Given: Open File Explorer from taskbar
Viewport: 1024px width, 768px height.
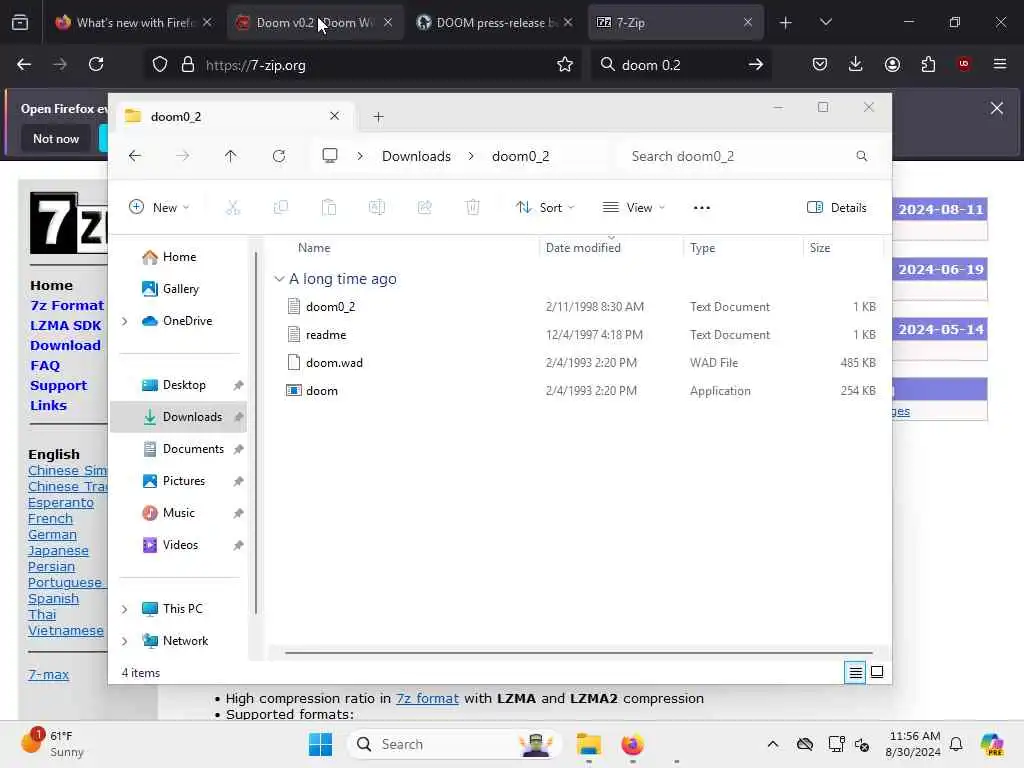Looking at the screenshot, I should coord(588,744).
